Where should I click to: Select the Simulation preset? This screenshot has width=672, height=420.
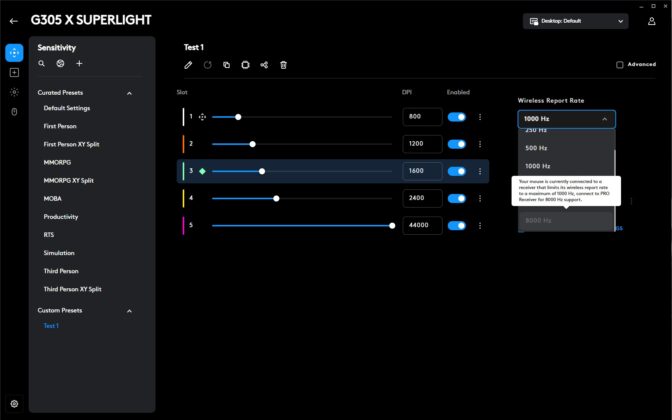(x=59, y=253)
